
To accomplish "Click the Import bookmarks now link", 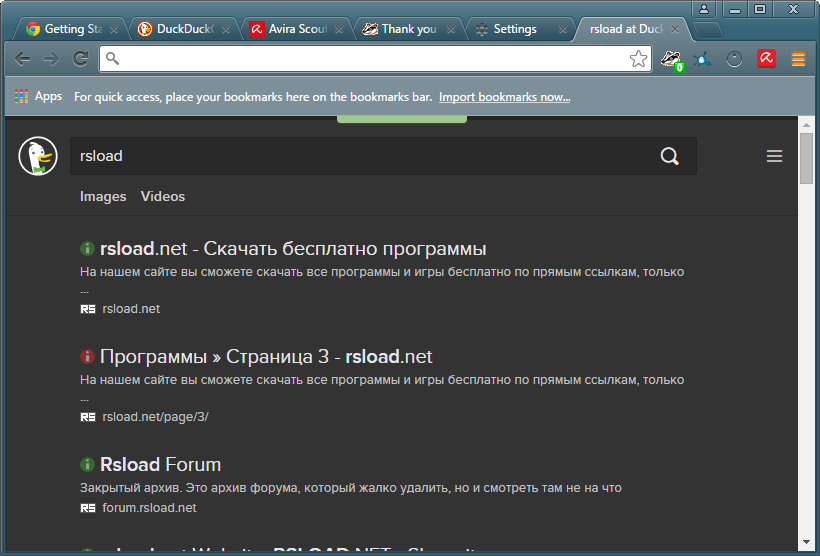I will 504,97.
